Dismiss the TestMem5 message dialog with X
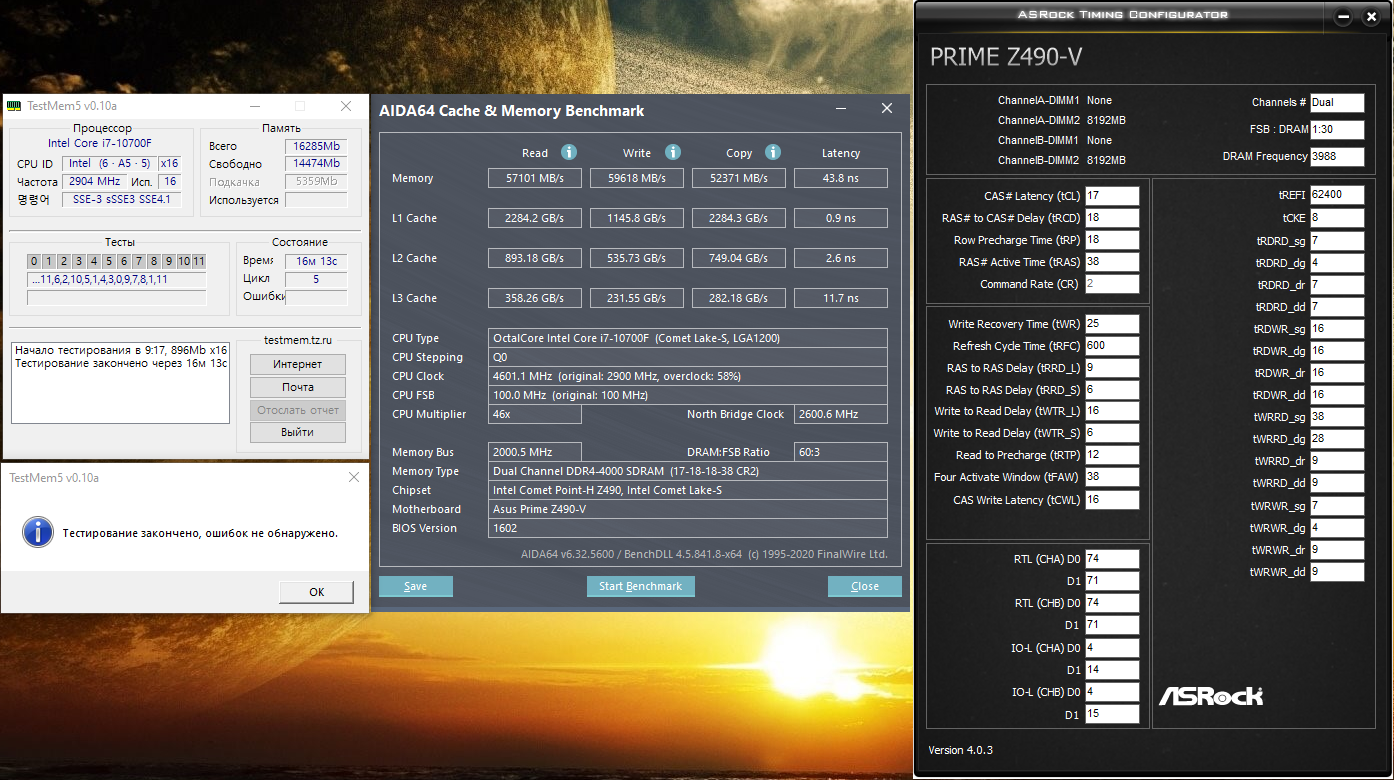 [353, 478]
